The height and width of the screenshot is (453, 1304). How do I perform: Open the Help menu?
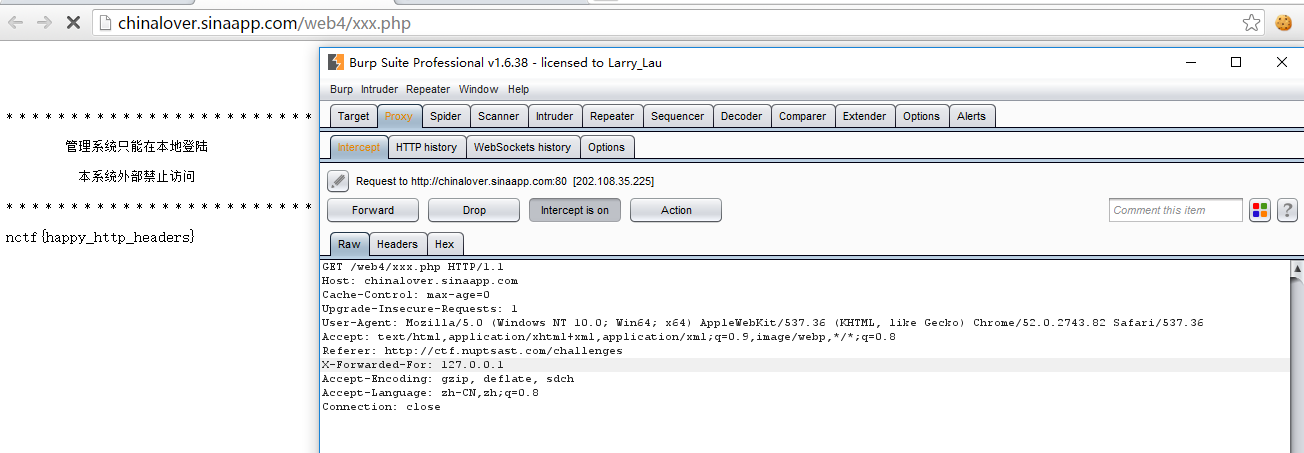(518, 89)
